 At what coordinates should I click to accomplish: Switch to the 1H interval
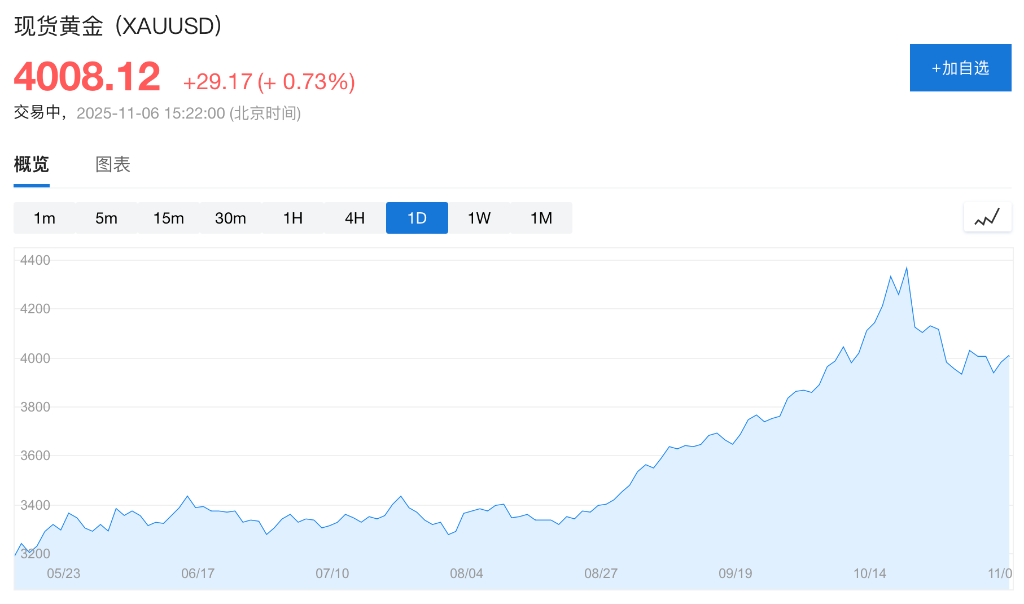click(x=292, y=217)
